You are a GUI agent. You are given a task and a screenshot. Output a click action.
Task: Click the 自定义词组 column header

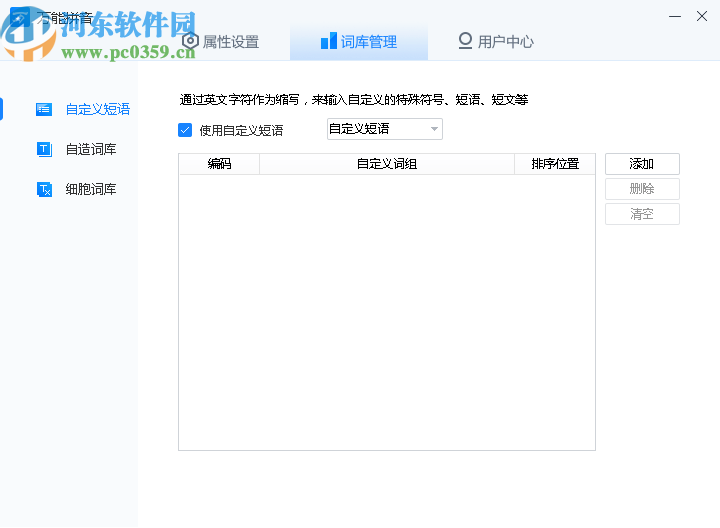[x=387, y=164]
